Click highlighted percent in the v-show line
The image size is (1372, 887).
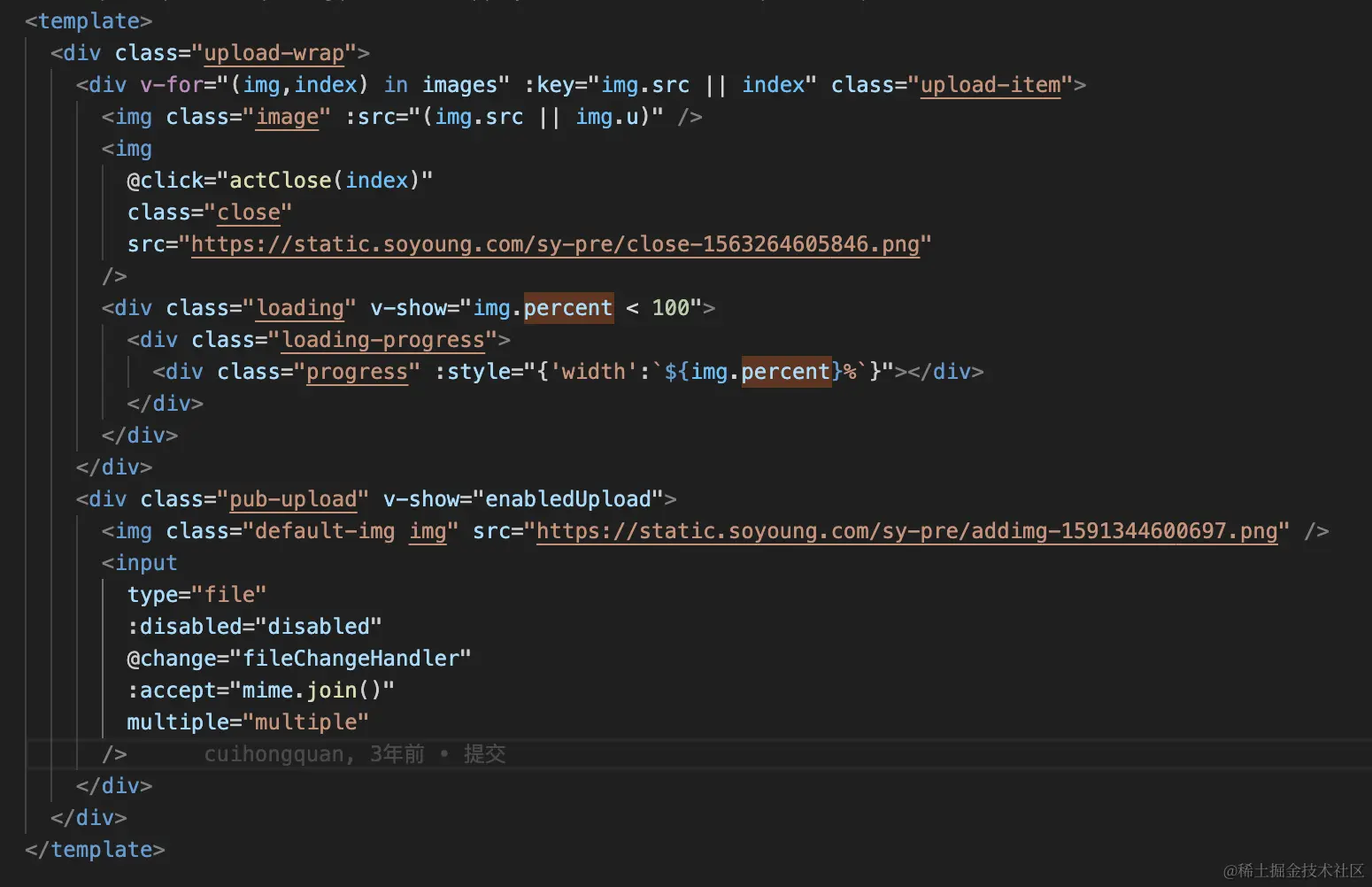pos(568,308)
